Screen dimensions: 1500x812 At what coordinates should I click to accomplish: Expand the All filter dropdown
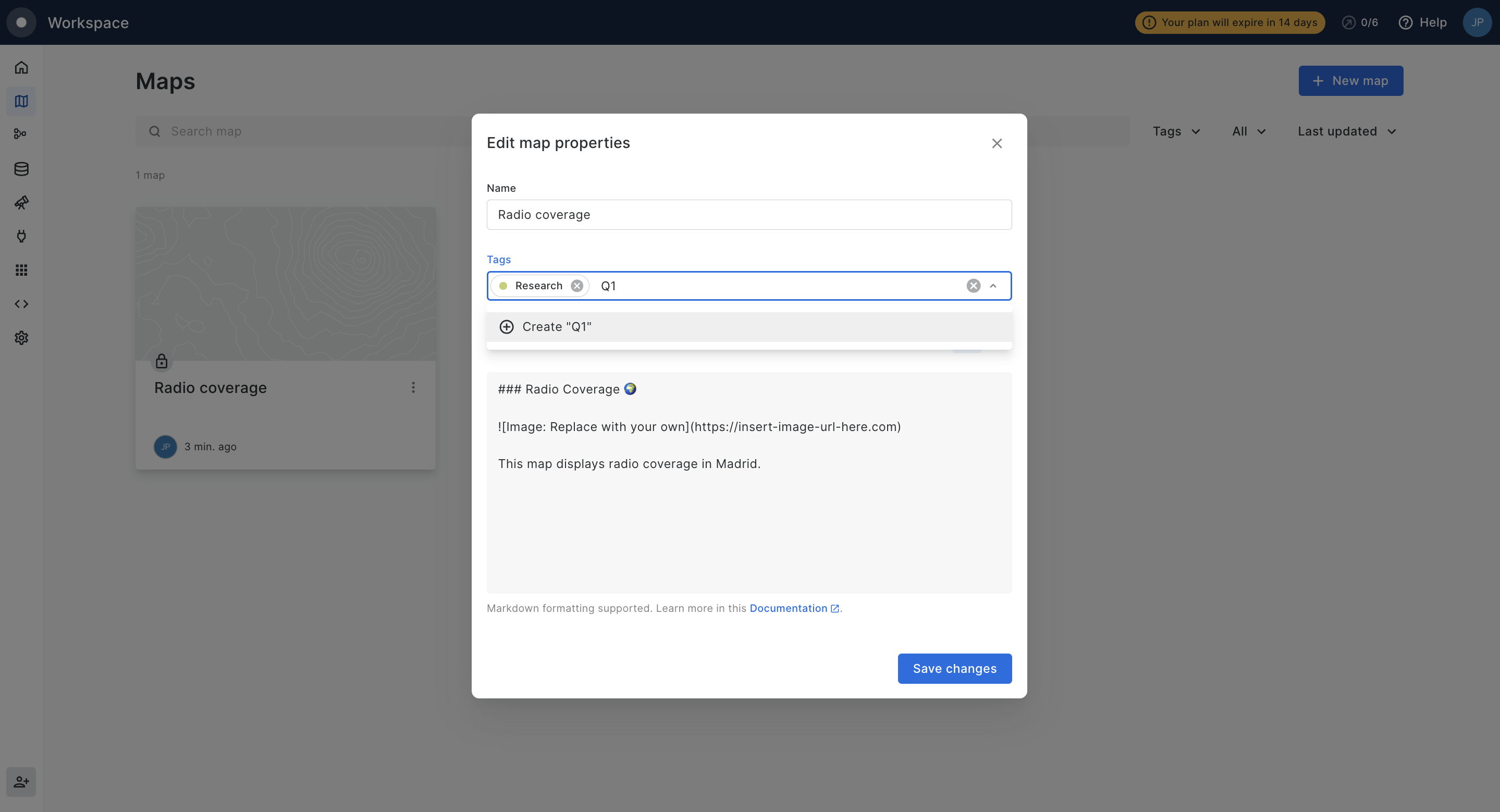[1248, 131]
